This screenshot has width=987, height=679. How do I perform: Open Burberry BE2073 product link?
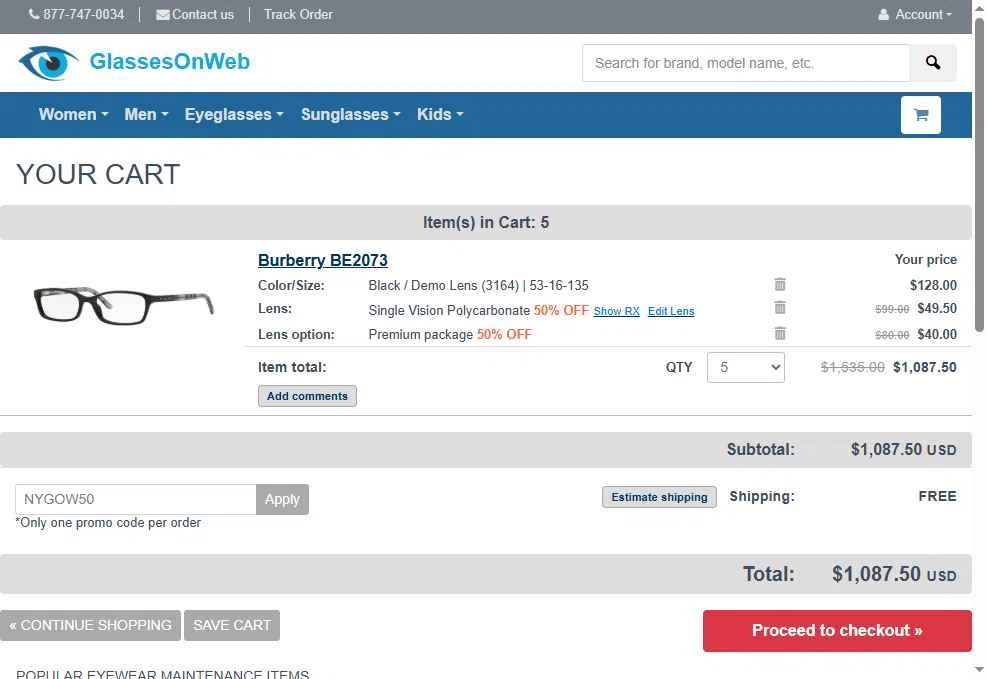pos(323,261)
